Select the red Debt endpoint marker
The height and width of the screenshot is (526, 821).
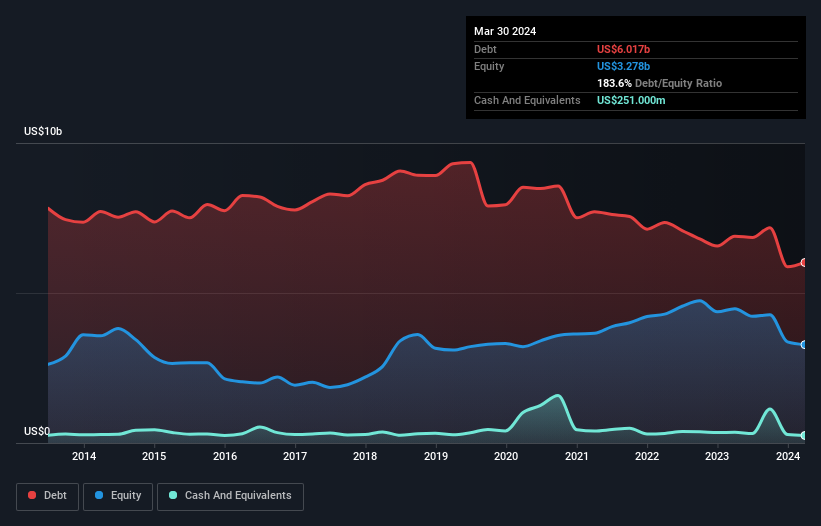pos(804,263)
